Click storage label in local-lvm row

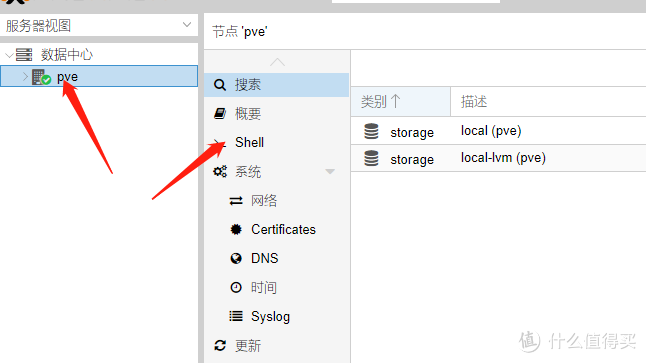(412, 159)
